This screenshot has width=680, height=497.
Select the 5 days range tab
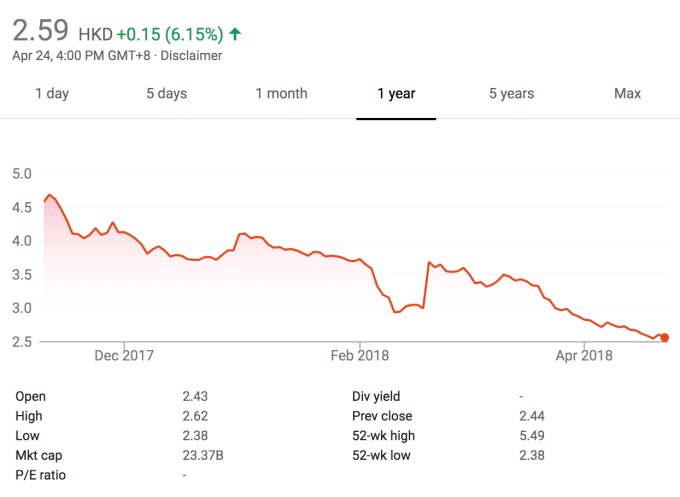pos(166,94)
